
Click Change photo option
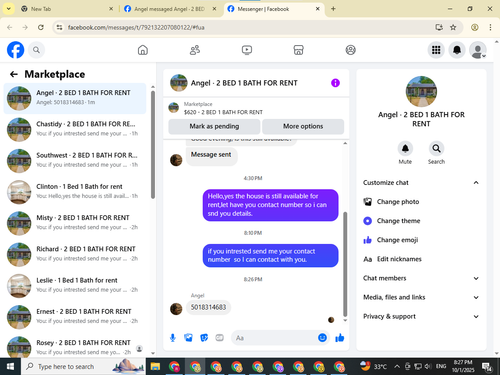coord(421,202)
